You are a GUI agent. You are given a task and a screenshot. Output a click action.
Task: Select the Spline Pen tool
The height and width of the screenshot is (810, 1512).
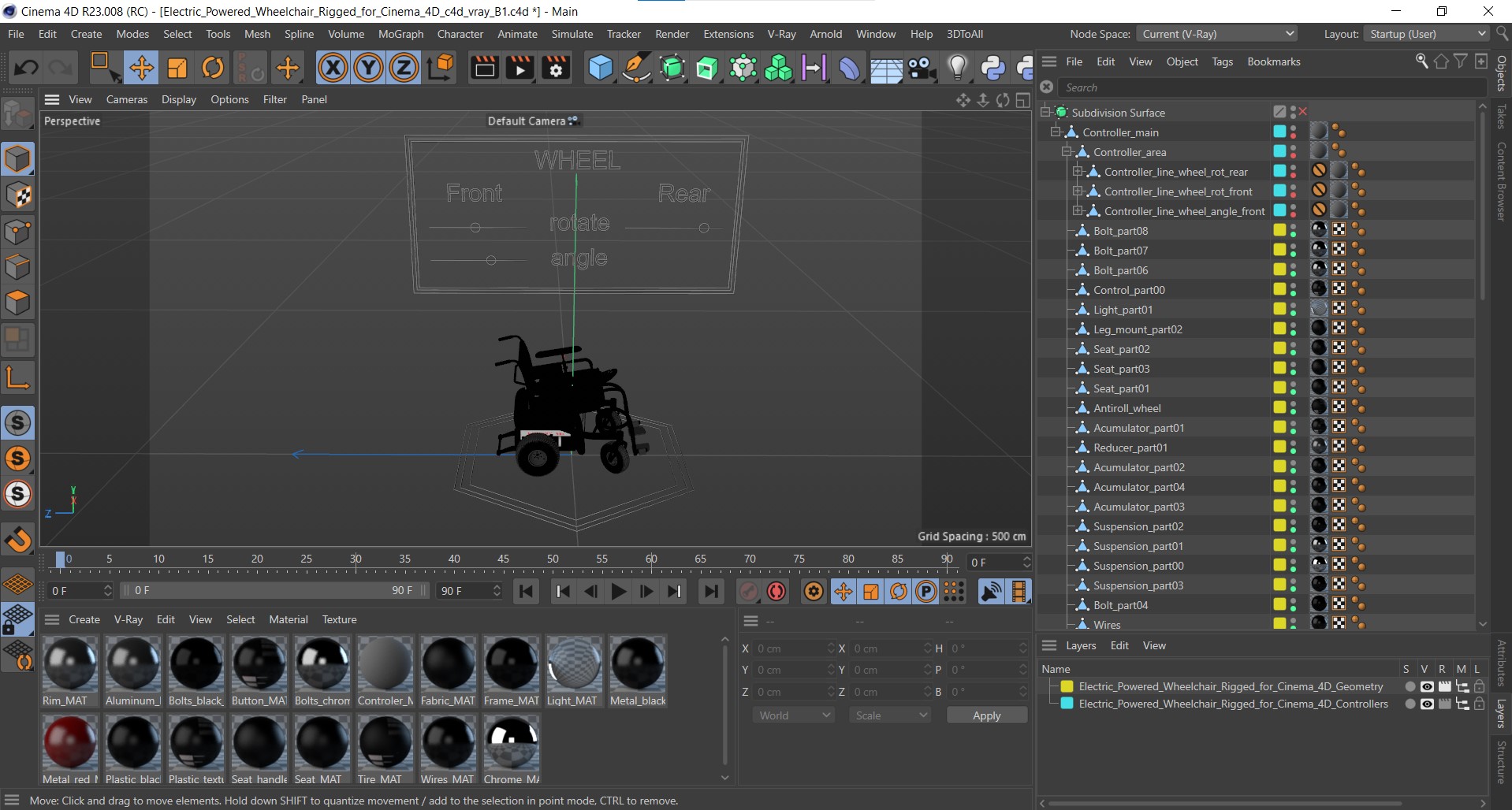point(635,68)
